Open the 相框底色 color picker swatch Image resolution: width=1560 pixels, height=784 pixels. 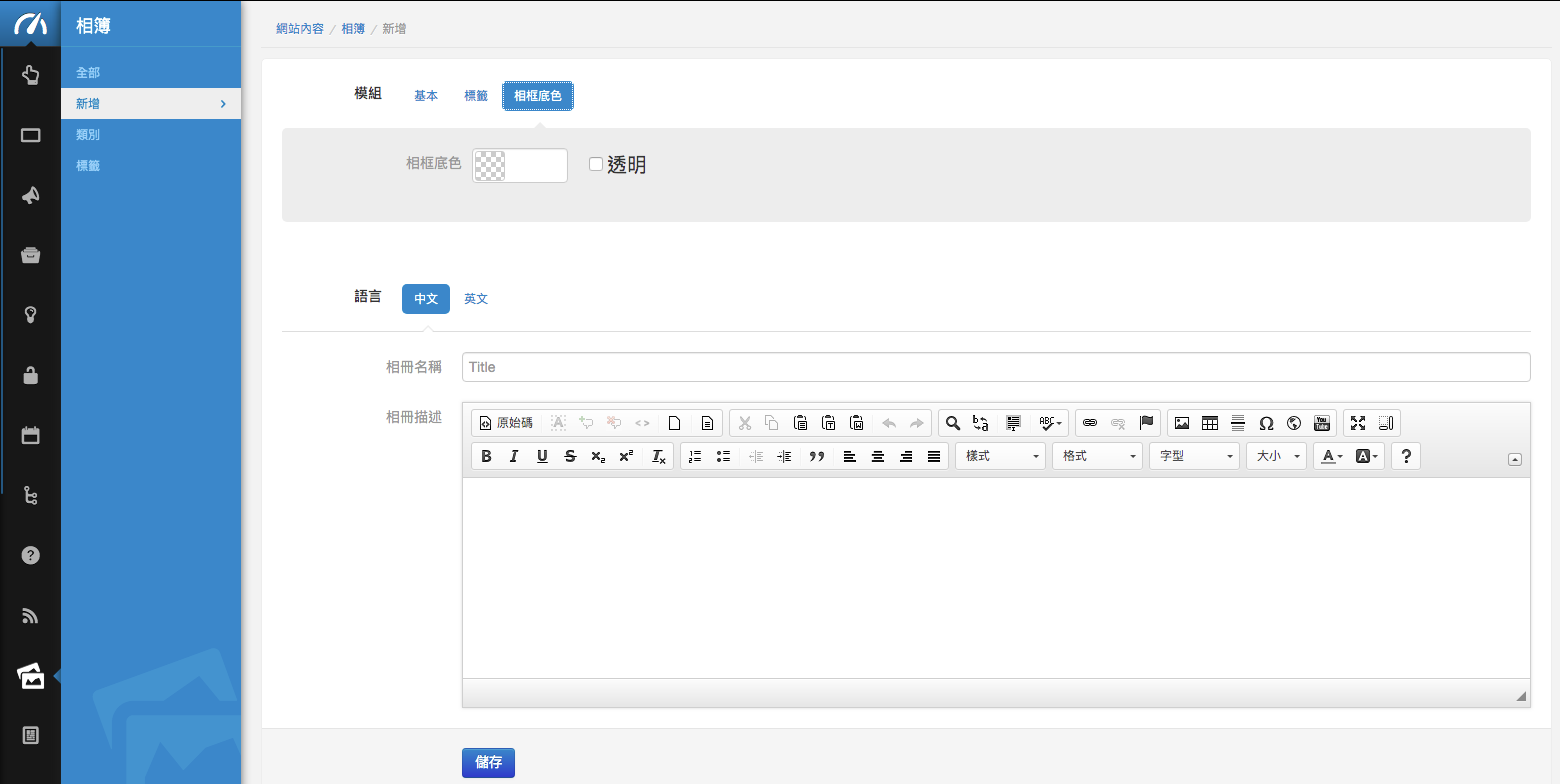click(490, 166)
